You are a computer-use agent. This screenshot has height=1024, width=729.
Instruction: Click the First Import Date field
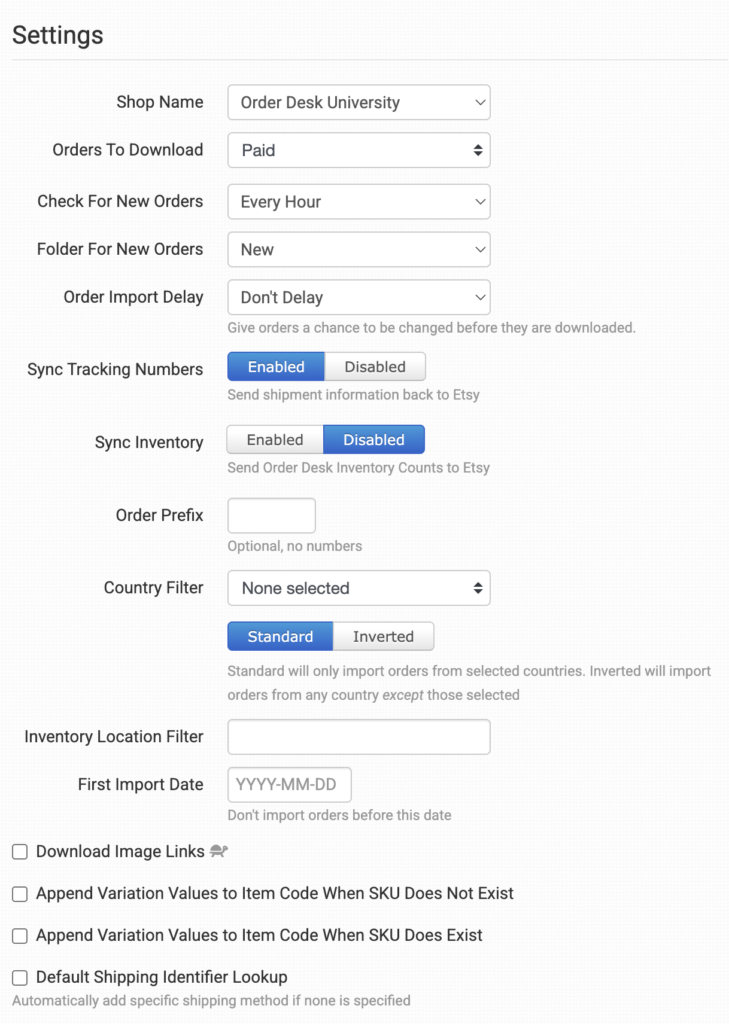tap(289, 785)
